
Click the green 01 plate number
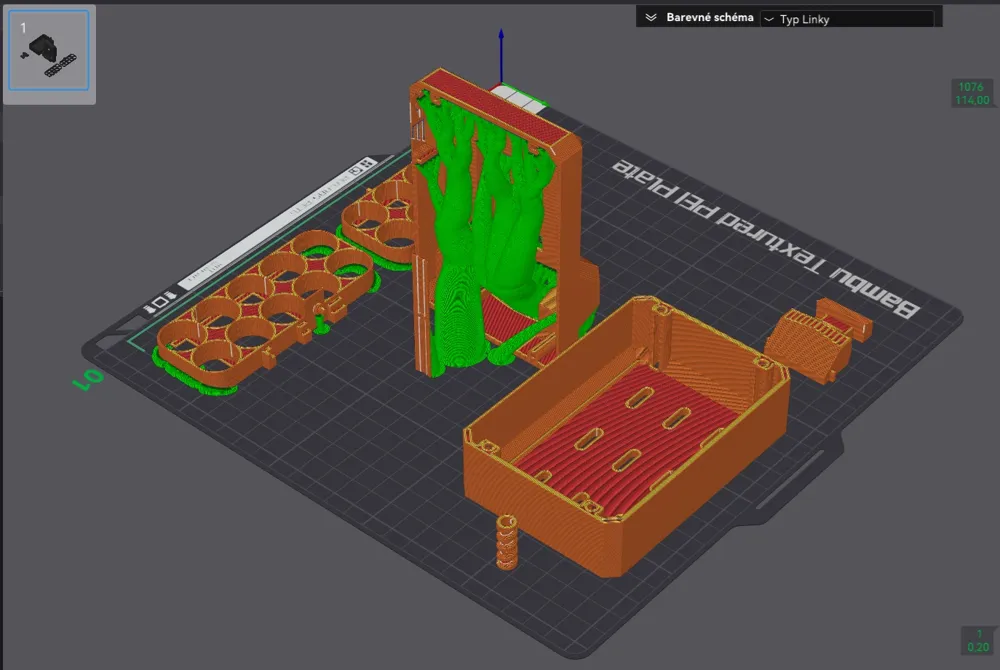click(x=86, y=378)
